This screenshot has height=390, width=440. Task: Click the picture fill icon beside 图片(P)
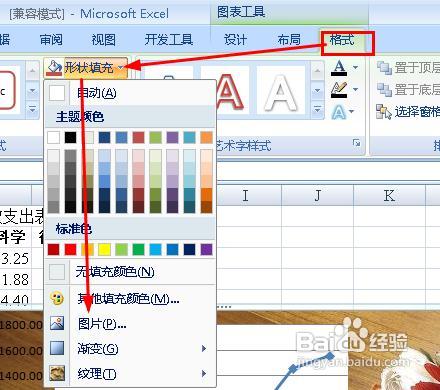coord(57,323)
